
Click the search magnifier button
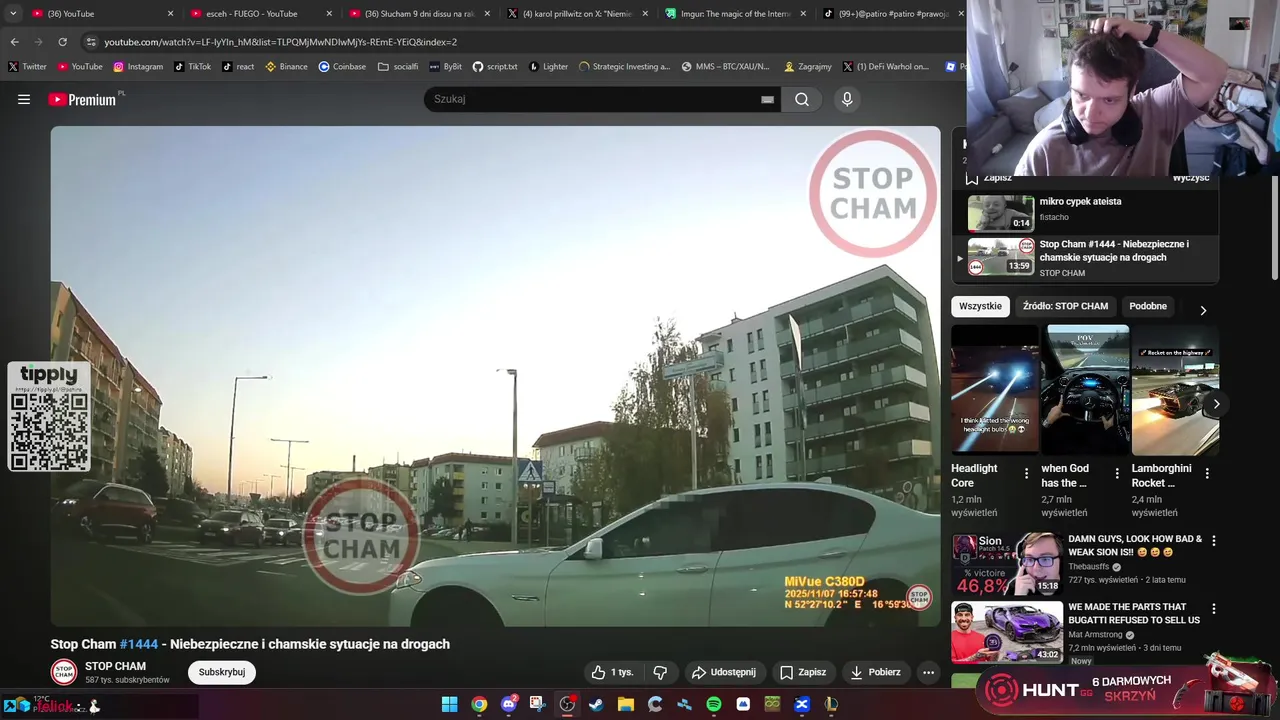(x=802, y=99)
